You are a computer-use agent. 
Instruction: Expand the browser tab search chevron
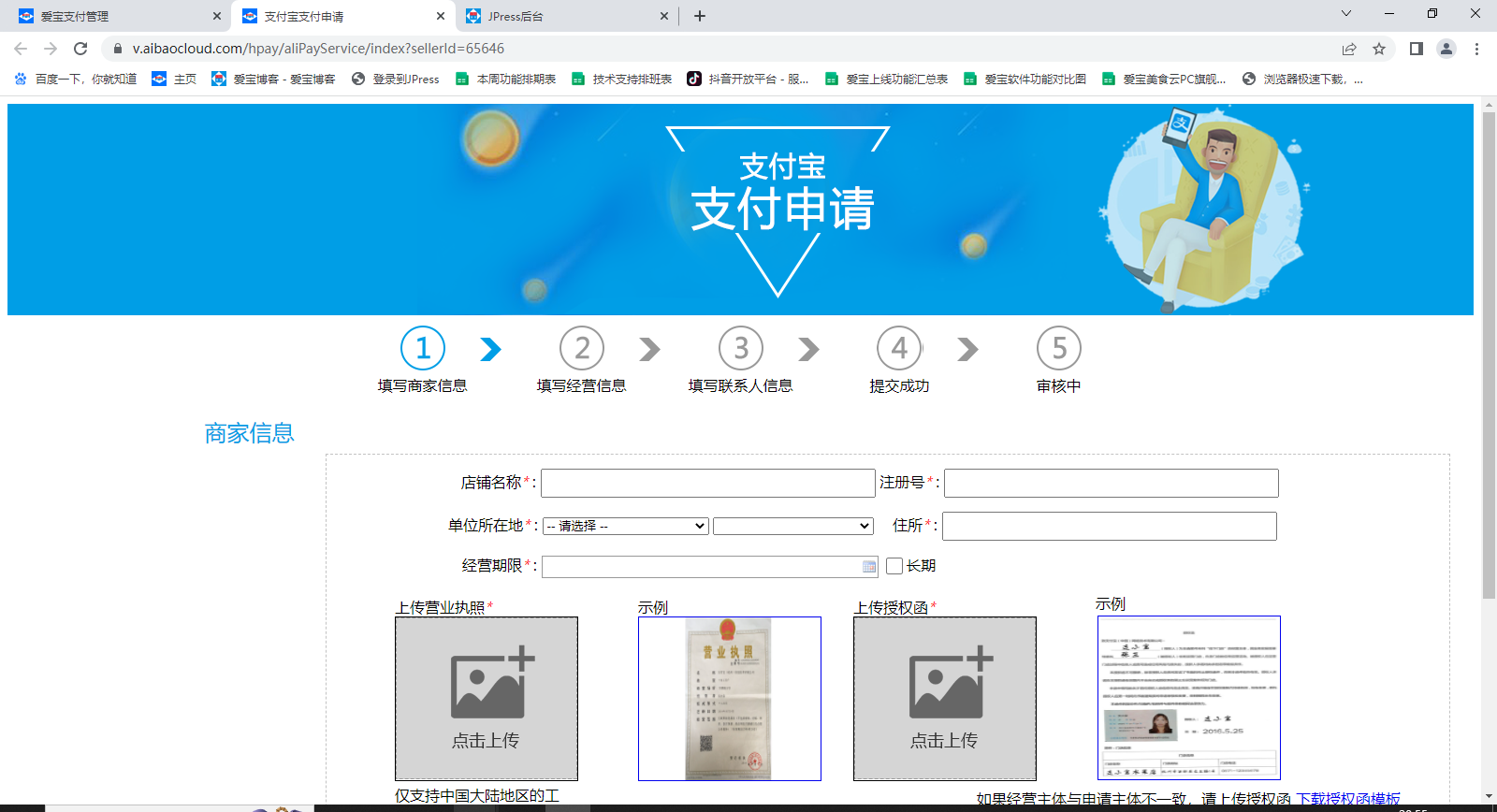tap(1346, 14)
